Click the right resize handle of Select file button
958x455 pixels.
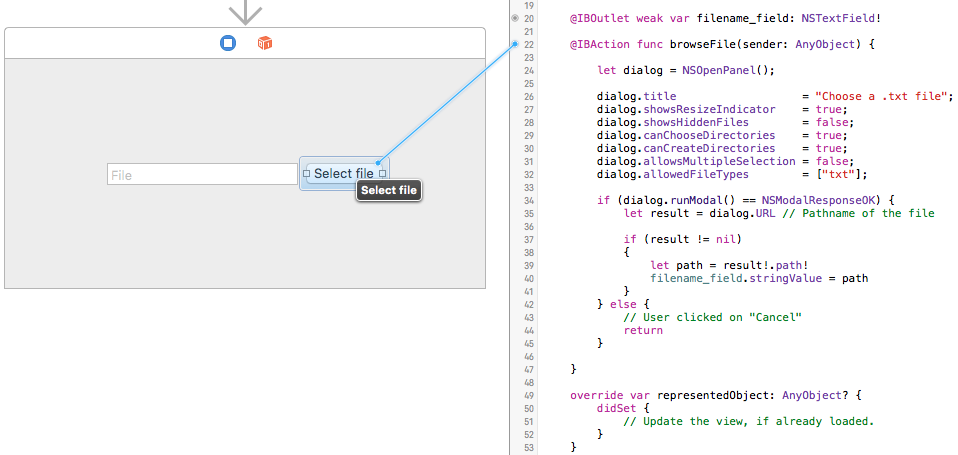pos(382,174)
